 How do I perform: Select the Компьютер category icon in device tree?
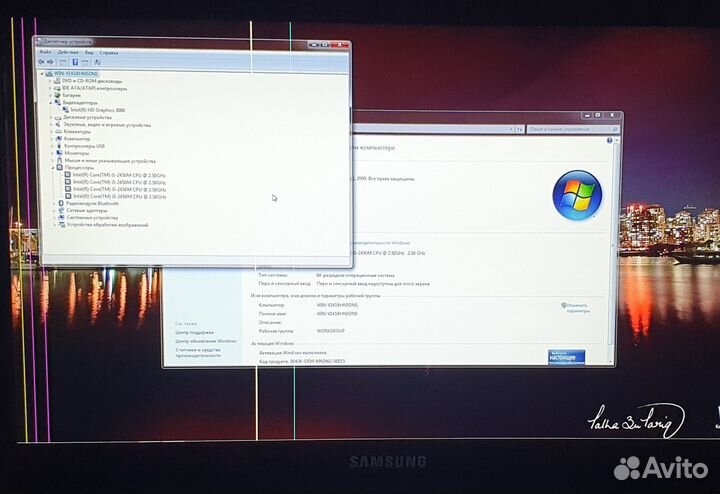[x=59, y=139]
